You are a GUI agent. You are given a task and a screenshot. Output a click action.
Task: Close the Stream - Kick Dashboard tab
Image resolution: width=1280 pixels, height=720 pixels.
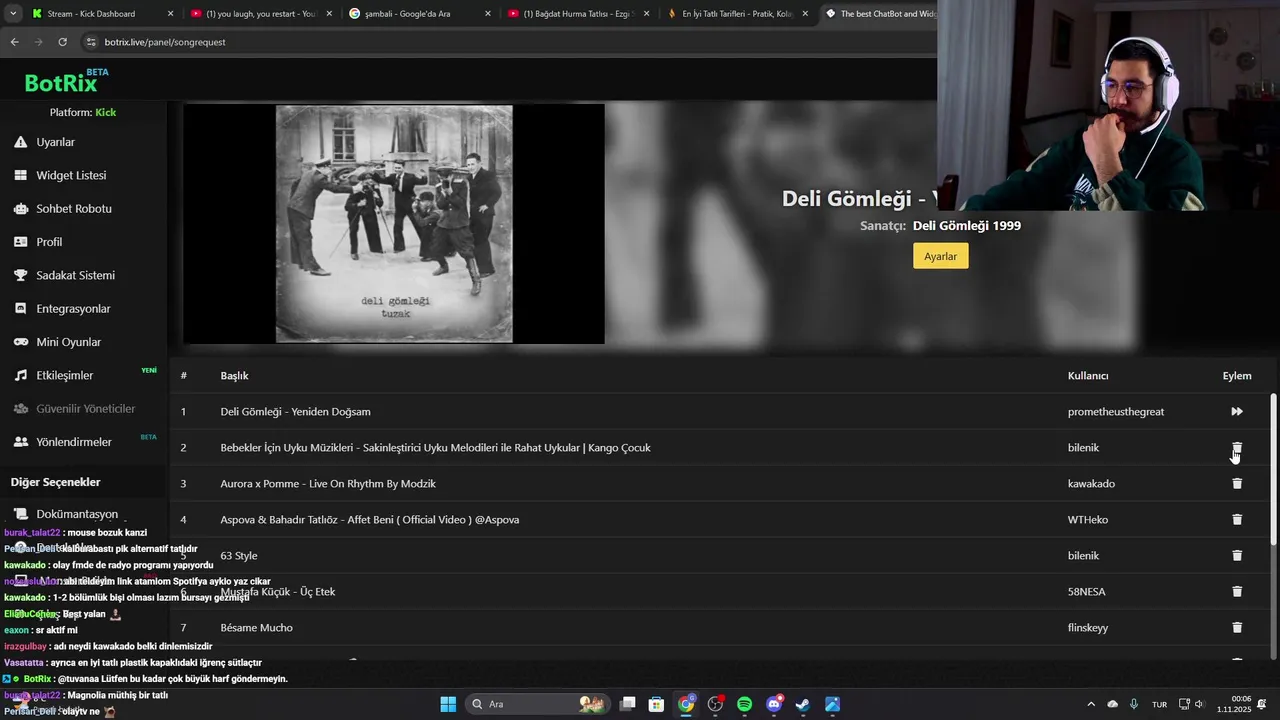(170, 14)
